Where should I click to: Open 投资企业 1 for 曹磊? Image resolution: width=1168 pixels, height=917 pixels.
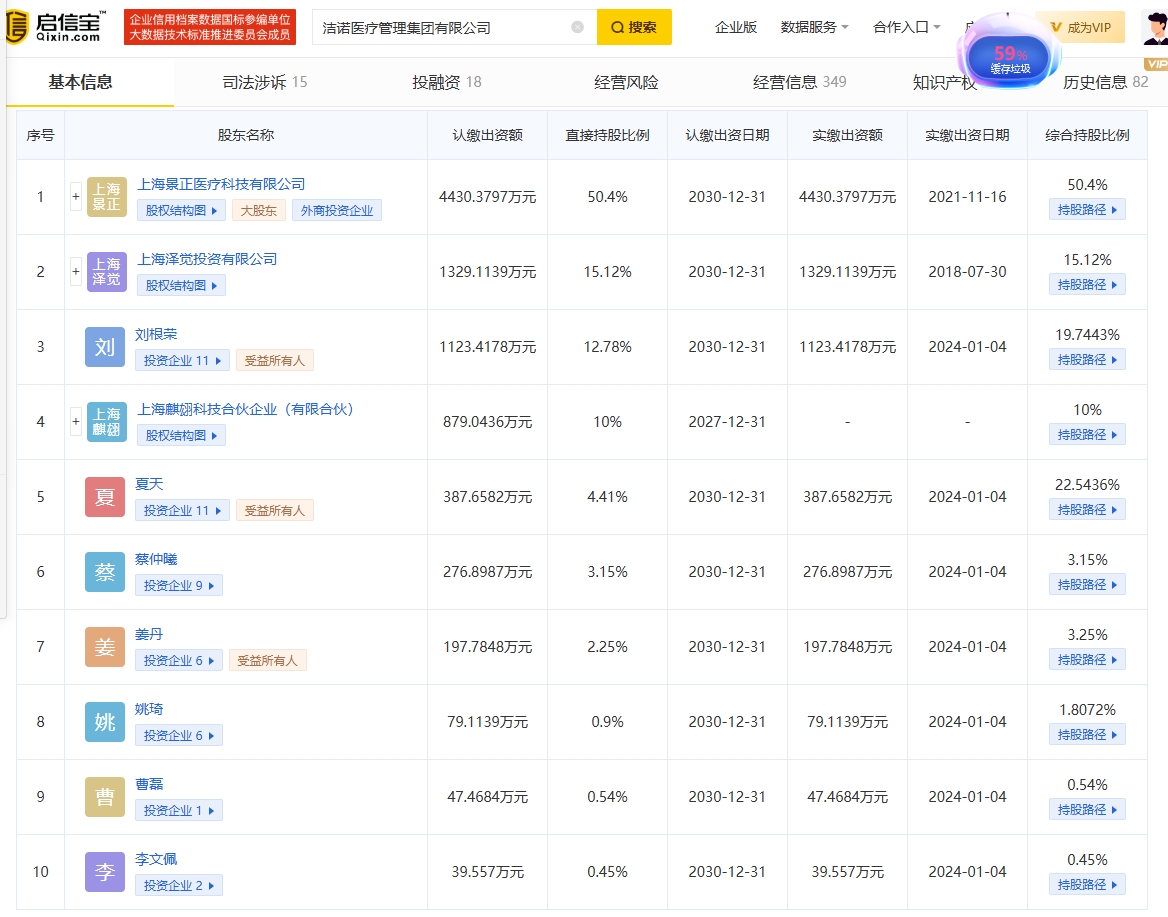coord(179,810)
